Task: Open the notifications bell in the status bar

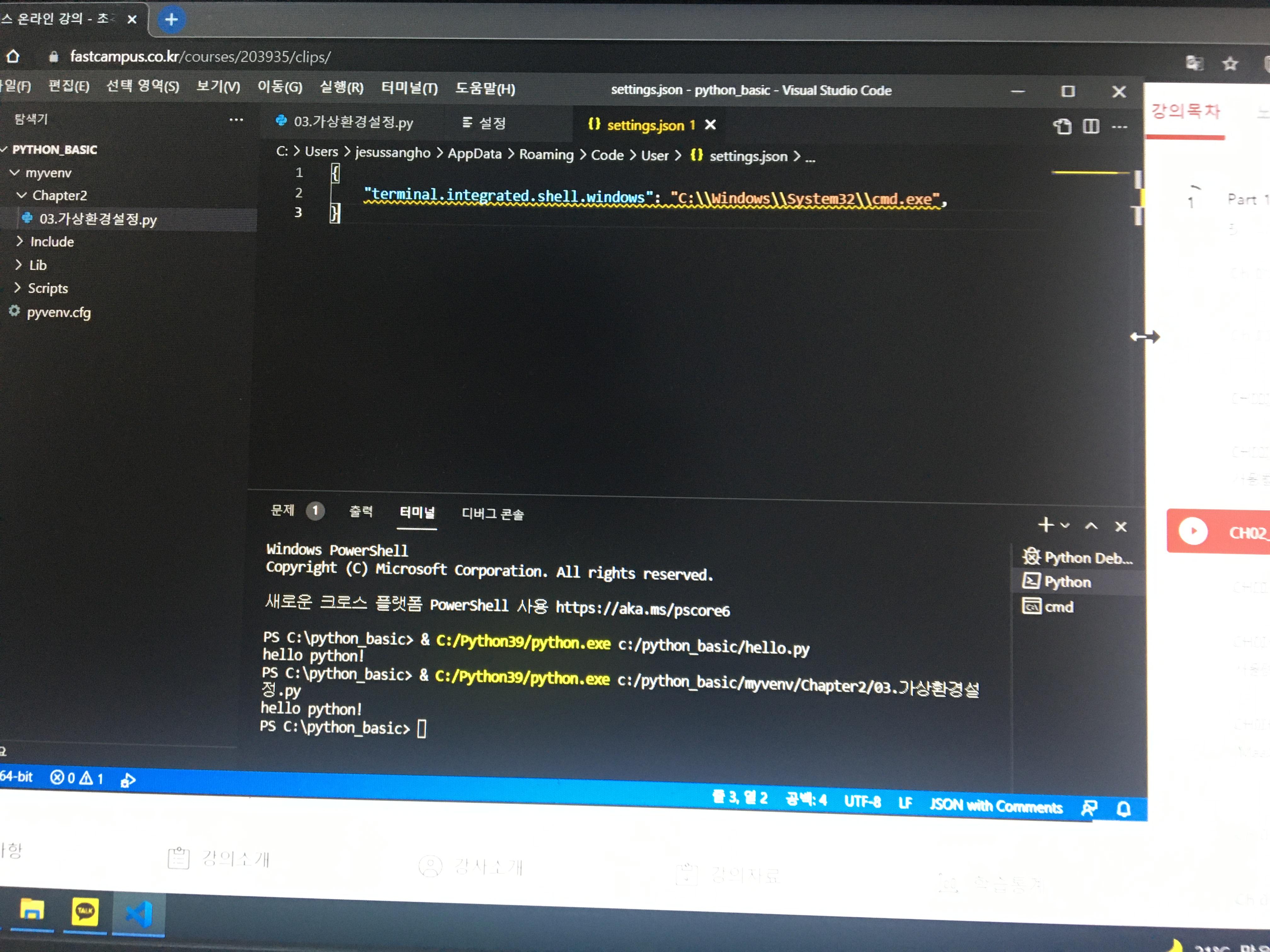Action: click(x=1124, y=809)
